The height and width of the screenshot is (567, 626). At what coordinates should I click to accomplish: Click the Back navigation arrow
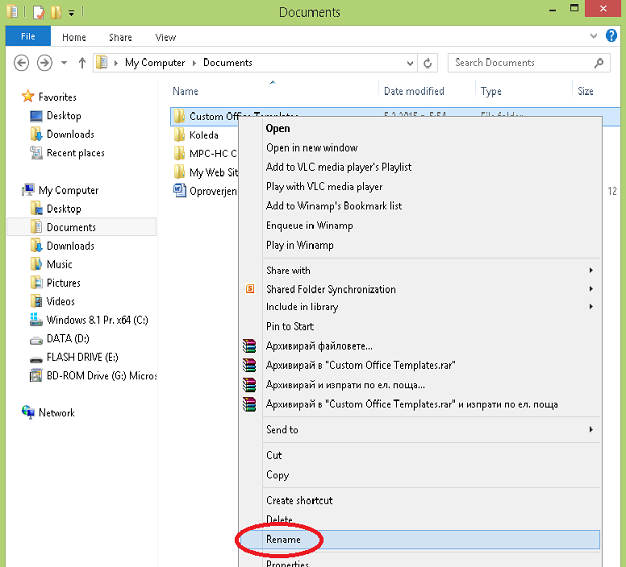pos(20,63)
